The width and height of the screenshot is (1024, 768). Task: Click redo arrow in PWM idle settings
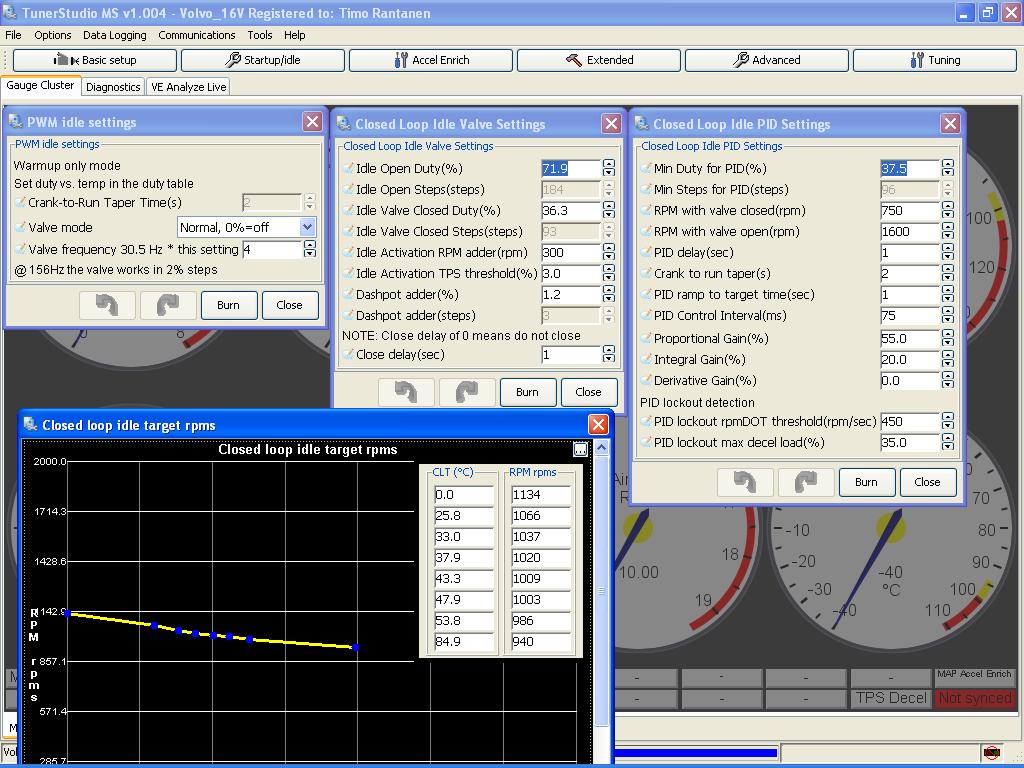[167, 305]
